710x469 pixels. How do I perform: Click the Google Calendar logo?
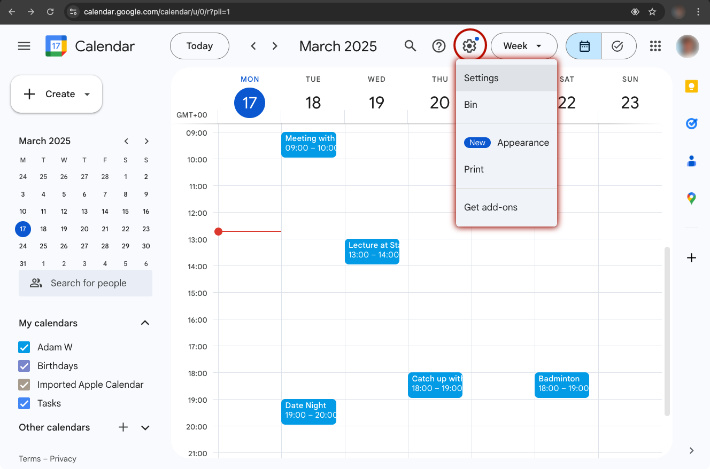(x=56, y=46)
